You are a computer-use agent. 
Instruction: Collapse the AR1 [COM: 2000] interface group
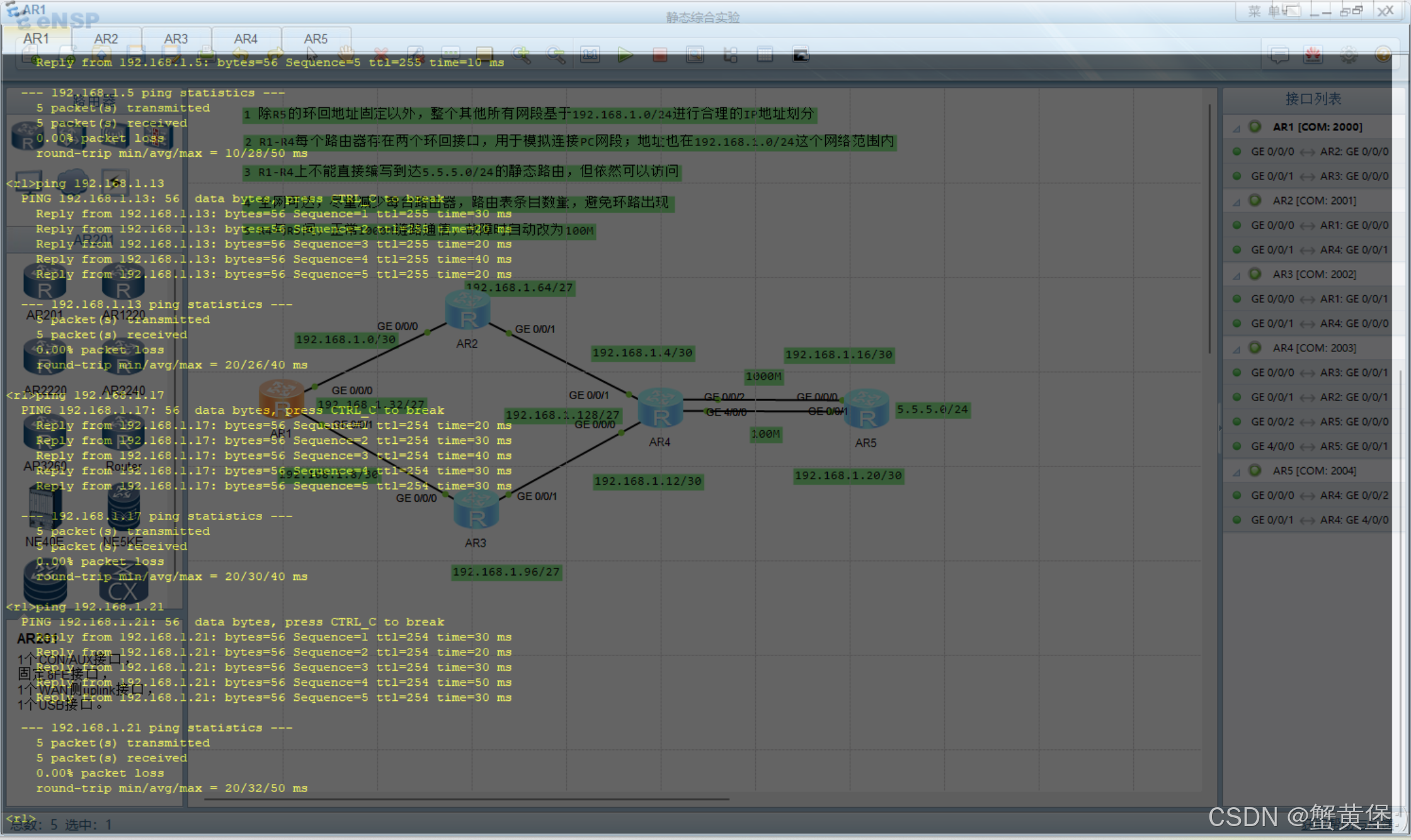point(1237,128)
